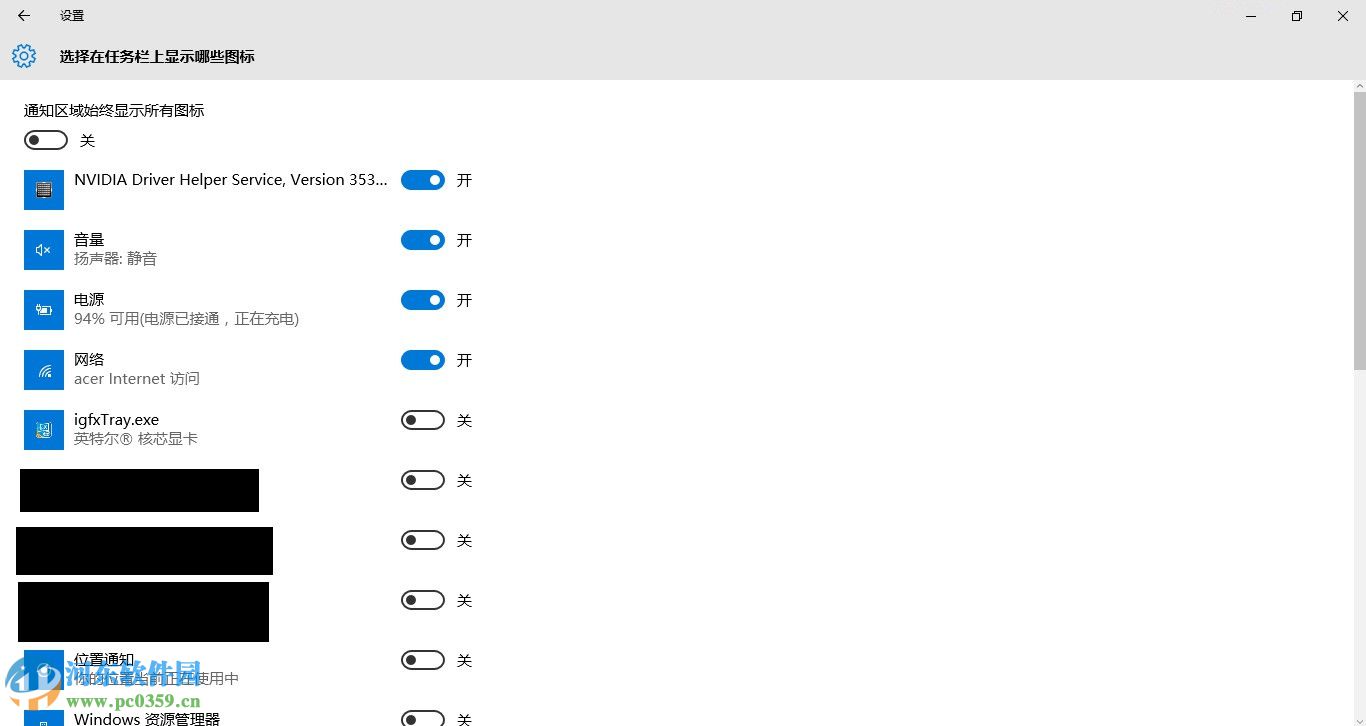This screenshot has height=726, width=1366.
Task: Turn on the 位置通知 location toggle
Action: (423, 660)
